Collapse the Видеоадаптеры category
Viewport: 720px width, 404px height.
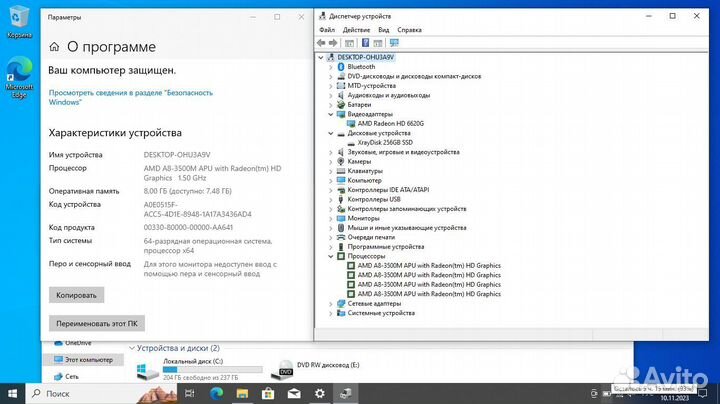(331, 114)
